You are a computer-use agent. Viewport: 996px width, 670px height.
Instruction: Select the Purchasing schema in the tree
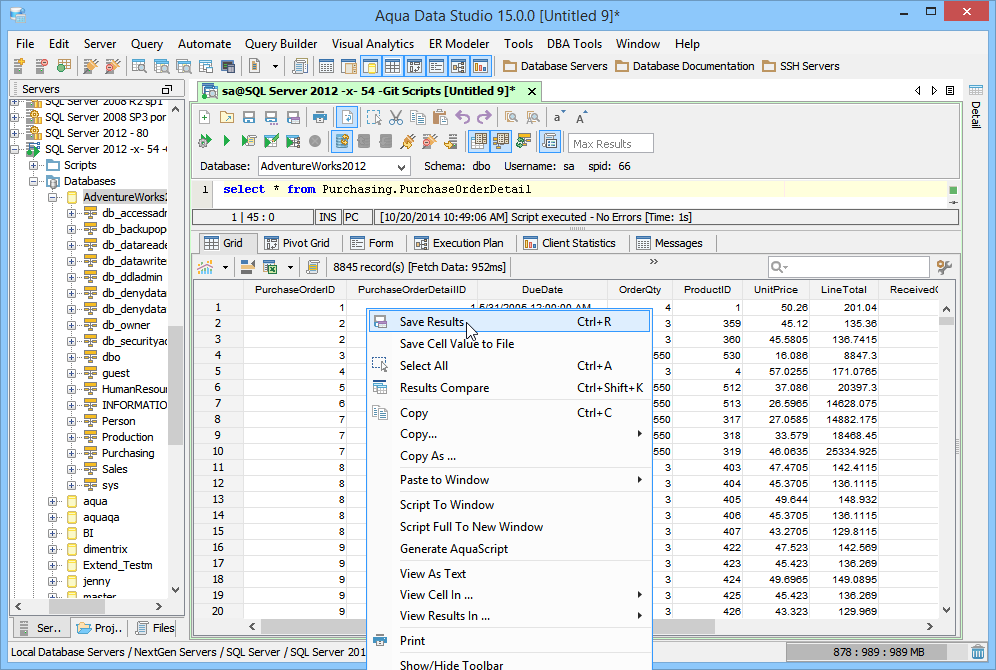pos(128,453)
